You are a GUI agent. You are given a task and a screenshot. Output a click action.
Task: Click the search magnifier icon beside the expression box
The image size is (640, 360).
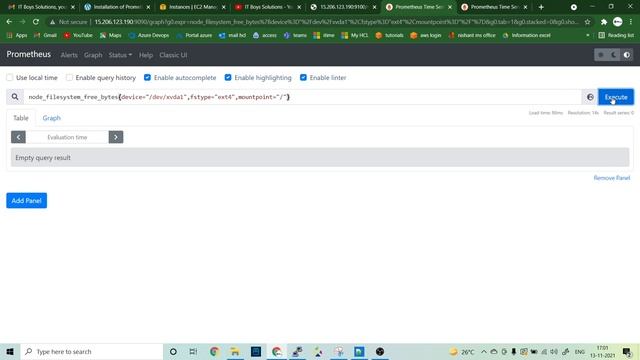click(15, 97)
